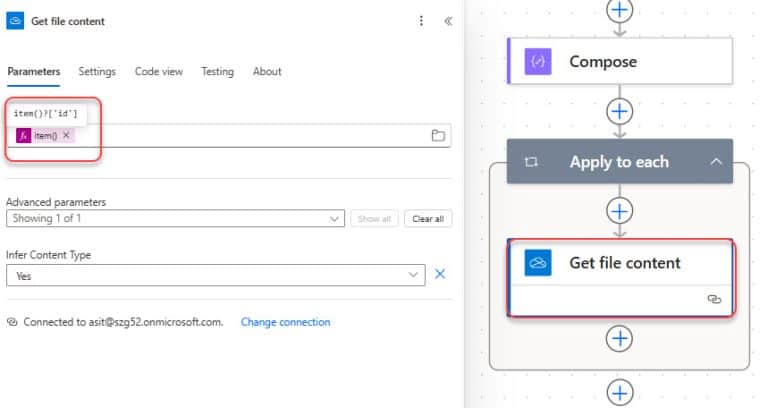Image resolution: width=768 pixels, height=408 pixels.
Task: Click the Infer Content Type label
Action: [48, 255]
